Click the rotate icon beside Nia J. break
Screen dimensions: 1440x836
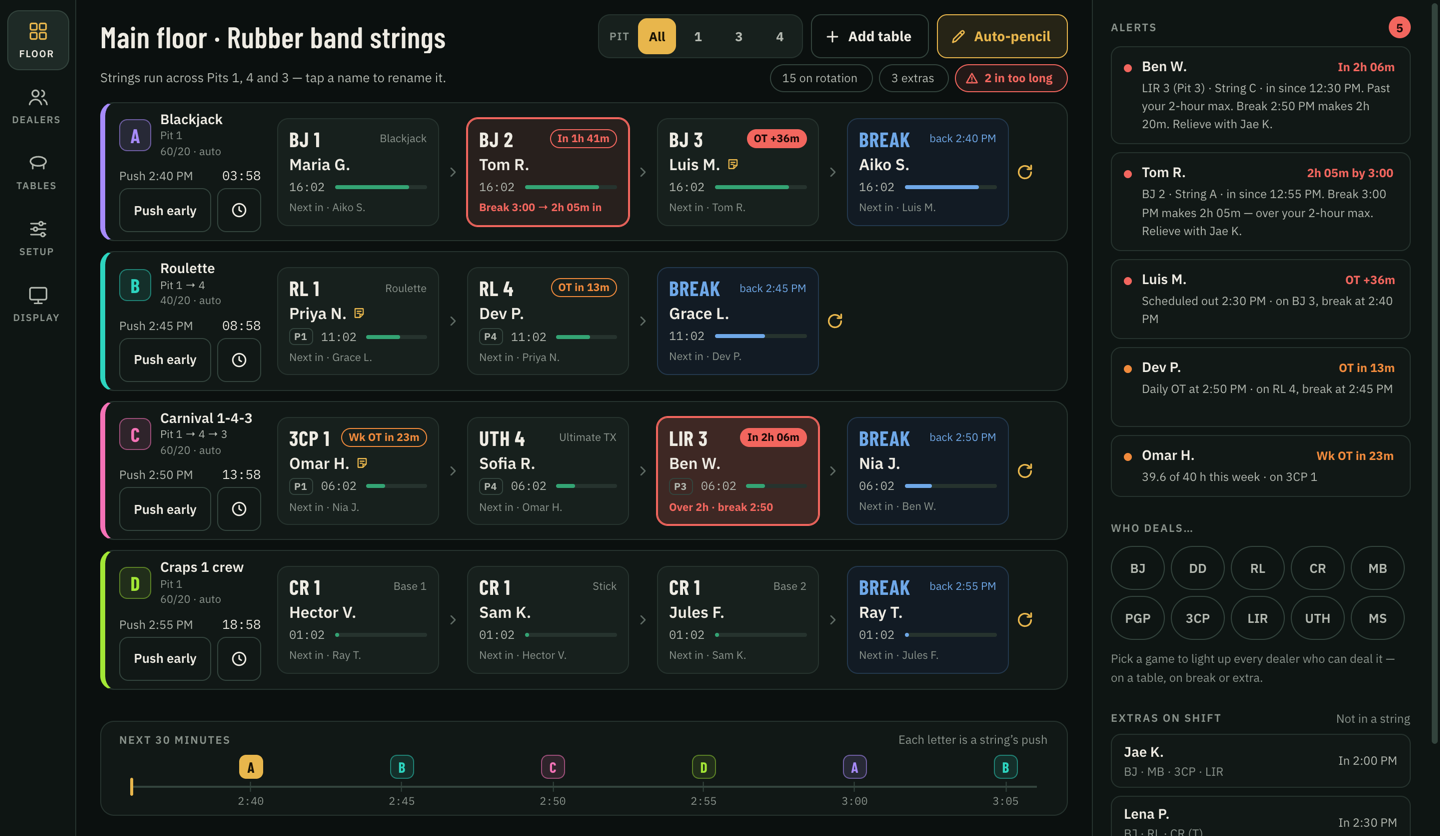click(1025, 470)
